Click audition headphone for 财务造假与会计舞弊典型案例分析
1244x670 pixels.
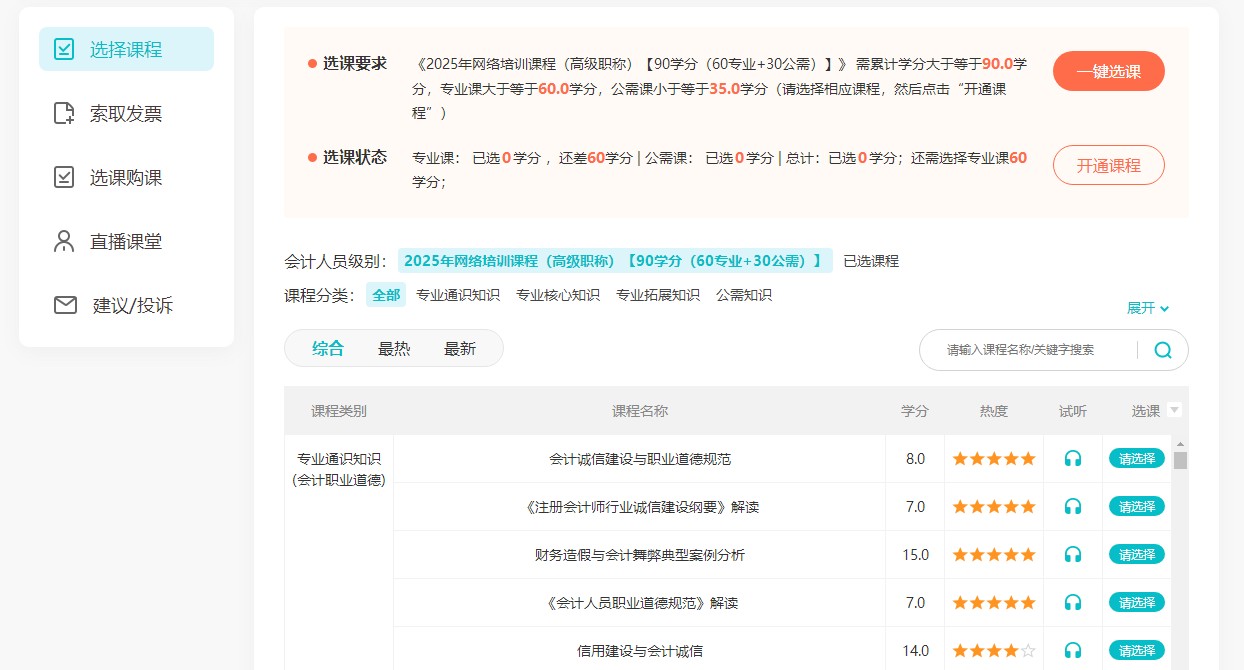[x=1073, y=554]
